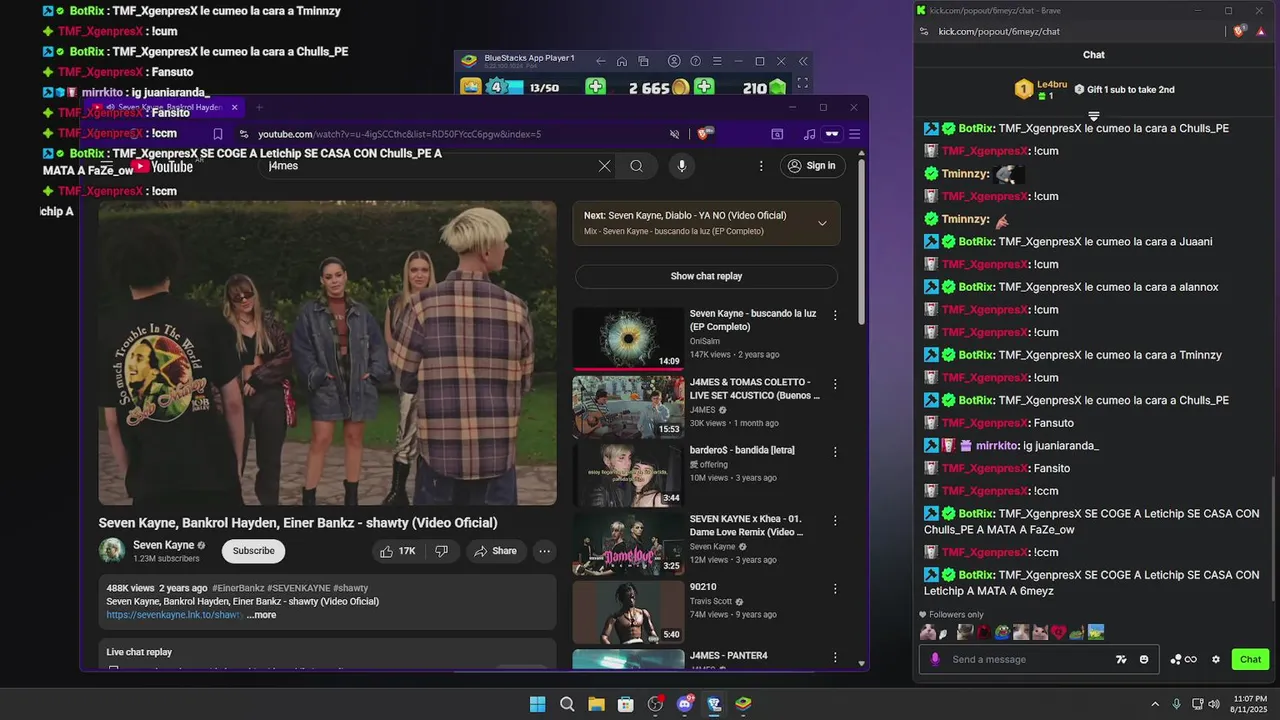Clear YouTube search box with X
The image size is (1280, 720).
point(604,166)
